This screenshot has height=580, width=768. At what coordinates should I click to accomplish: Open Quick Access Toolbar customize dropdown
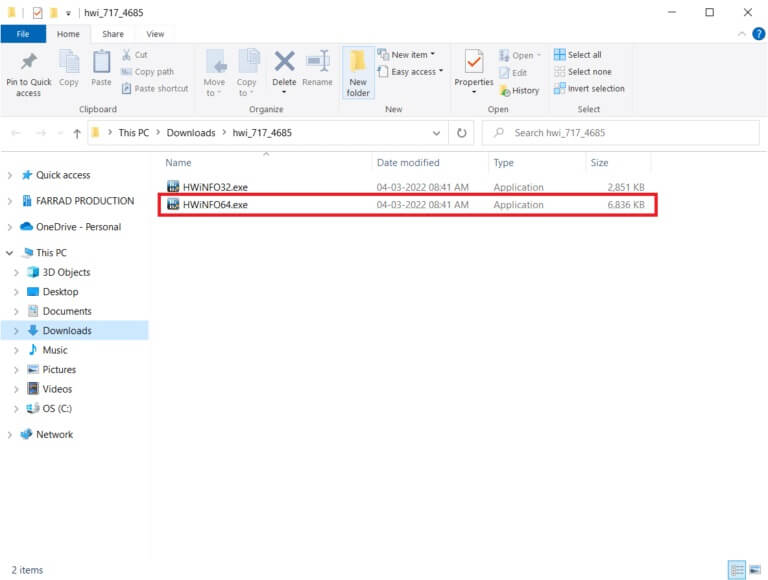tap(68, 13)
